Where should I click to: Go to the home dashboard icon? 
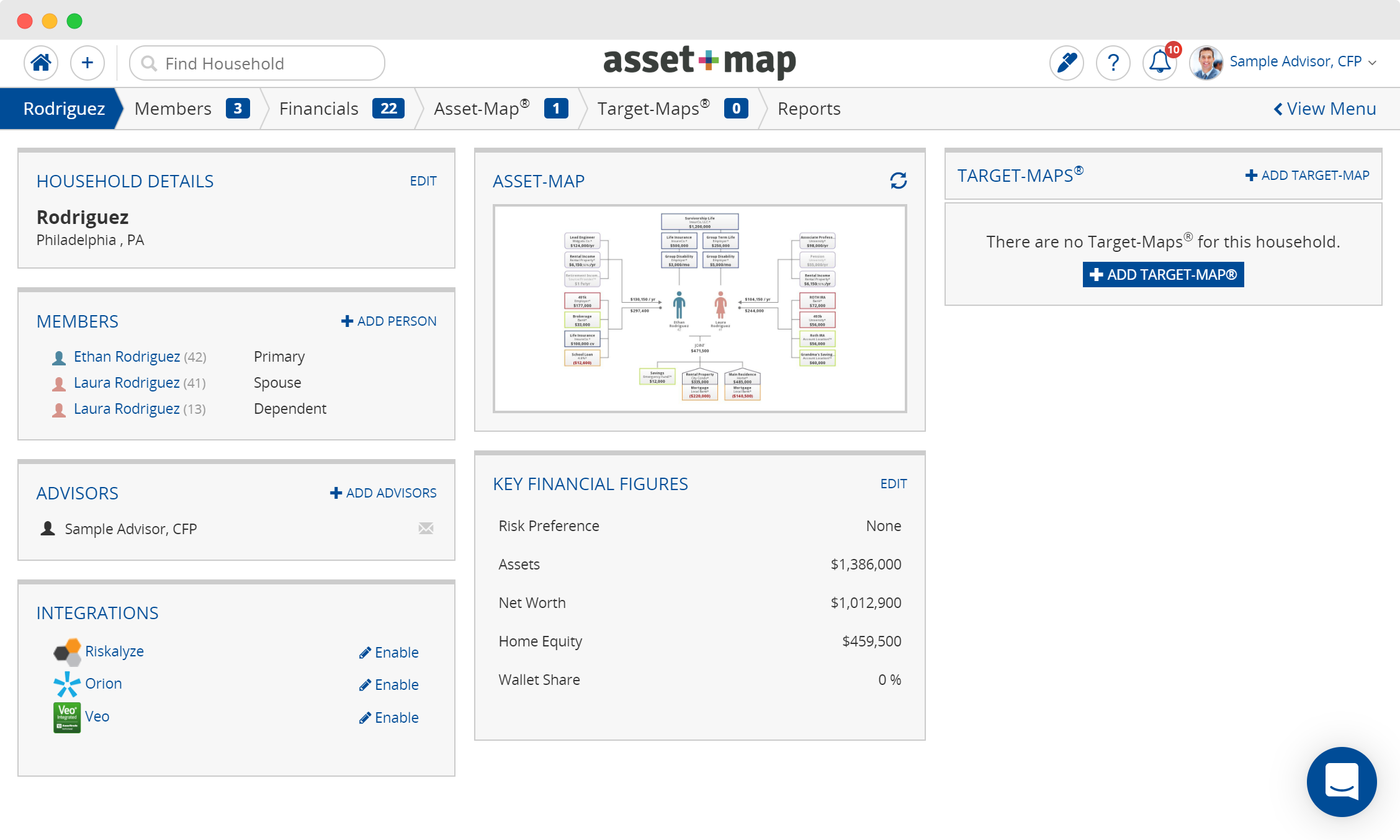click(x=41, y=63)
